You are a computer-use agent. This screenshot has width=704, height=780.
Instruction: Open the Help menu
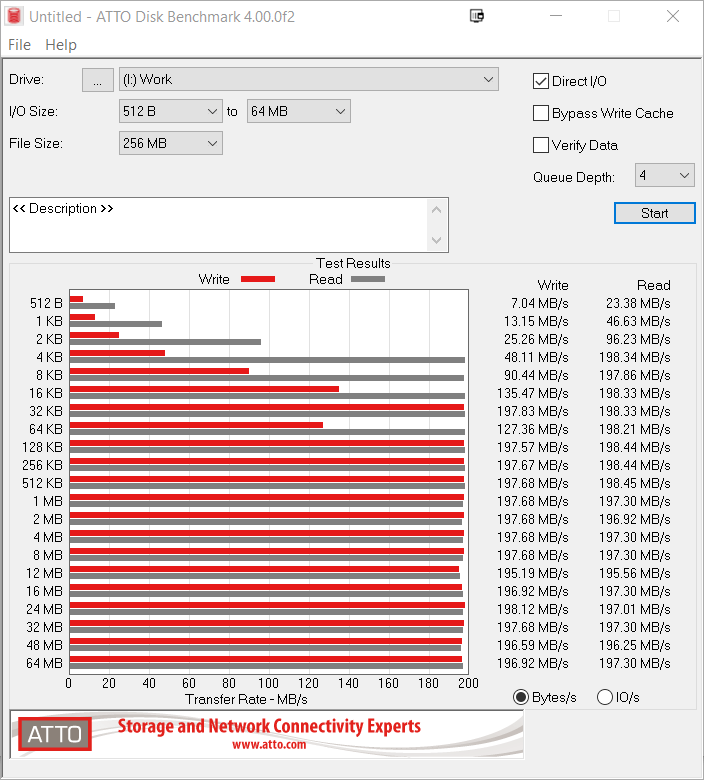pyautogui.click(x=61, y=45)
